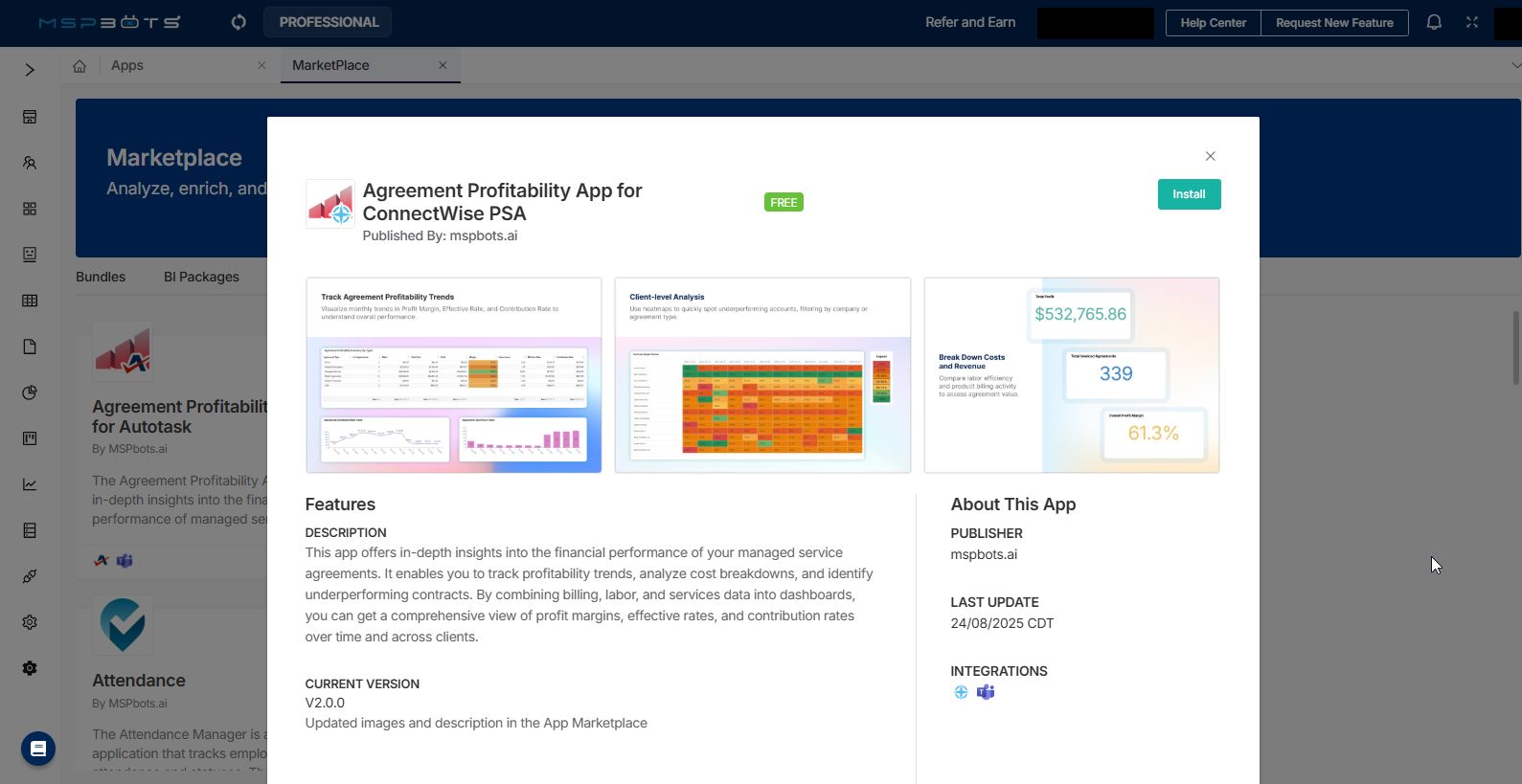Open the table grid icon in sidebar
1522x784 pixels.
(x=30, y=301)
